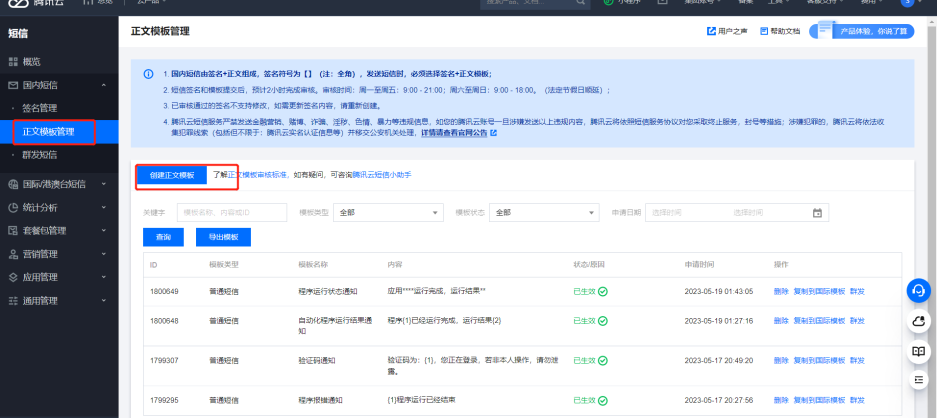Screen dimensions: 937x418
Task: Click the 短信 sidebar title
Action: [x=18, y=33]
